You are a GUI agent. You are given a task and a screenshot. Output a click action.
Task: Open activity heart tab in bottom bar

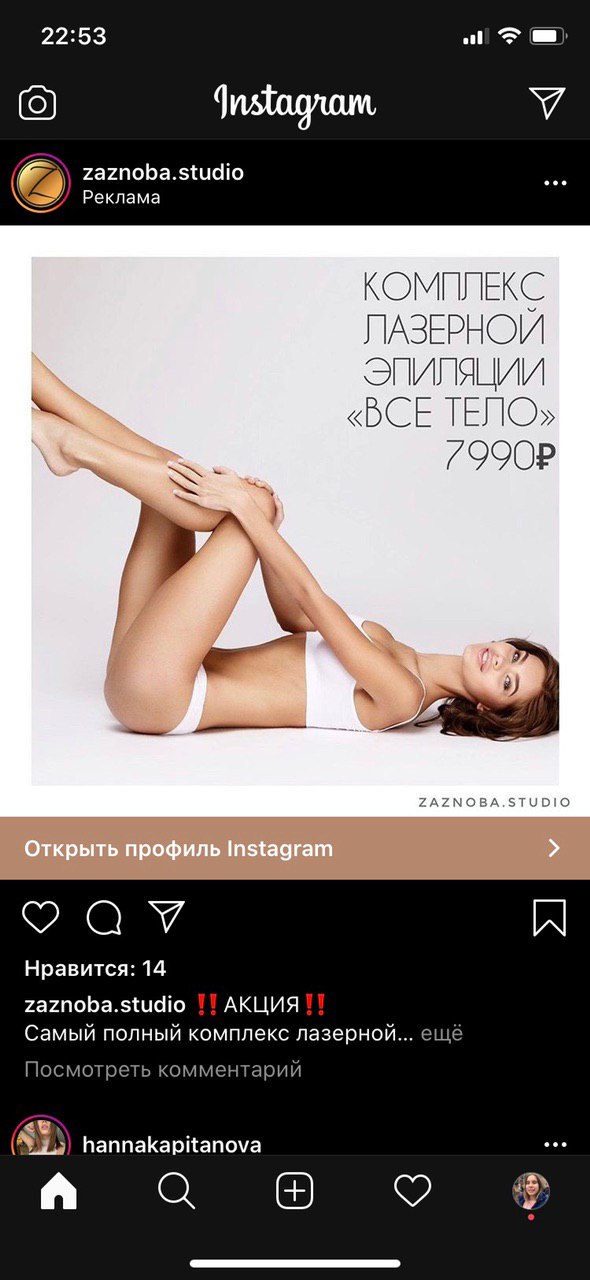pyautogui.click(x=412, y=1191)
